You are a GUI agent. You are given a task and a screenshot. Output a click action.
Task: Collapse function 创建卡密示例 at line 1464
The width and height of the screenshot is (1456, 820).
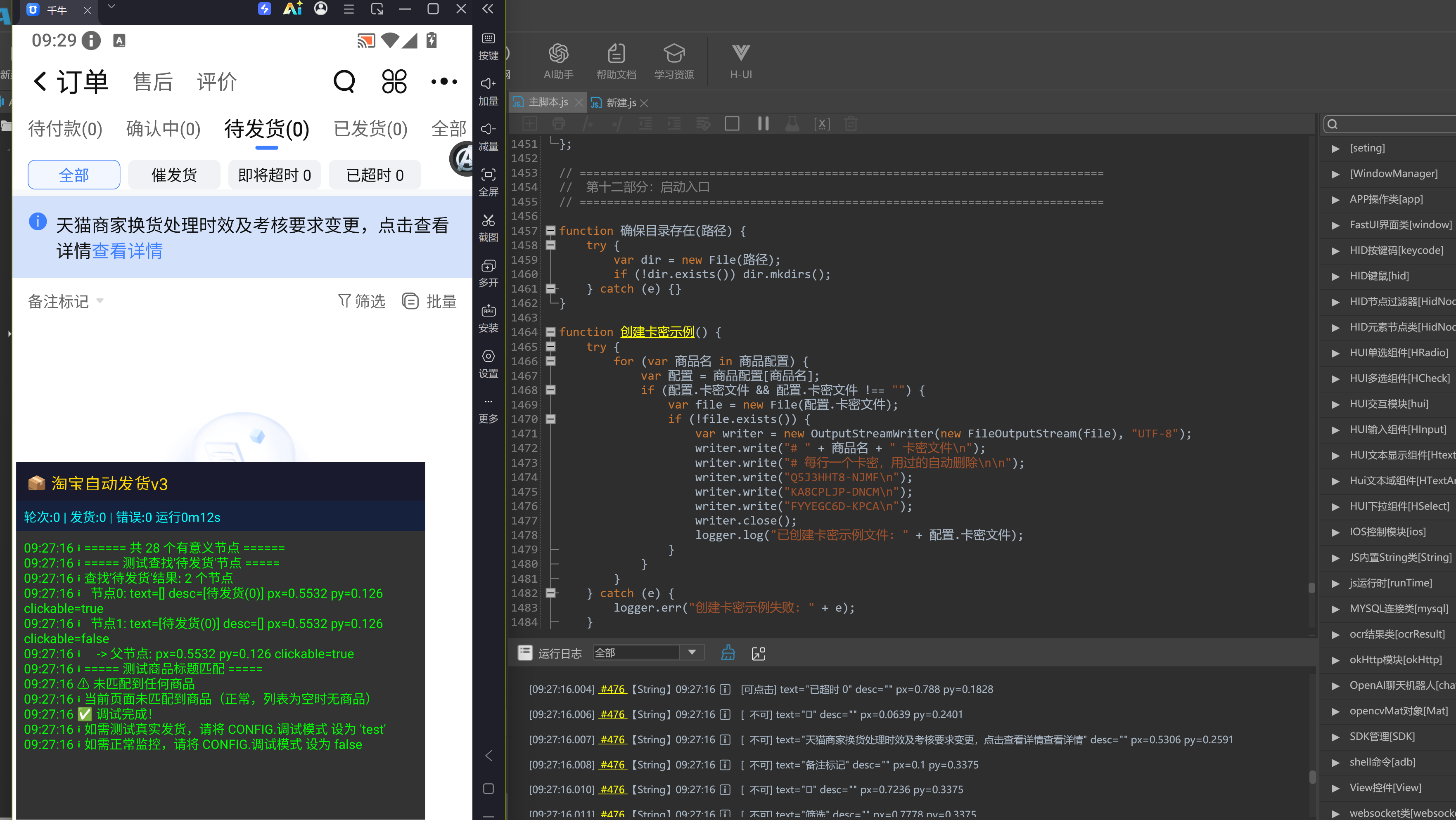pyautogui.click(x=550, y=332)
